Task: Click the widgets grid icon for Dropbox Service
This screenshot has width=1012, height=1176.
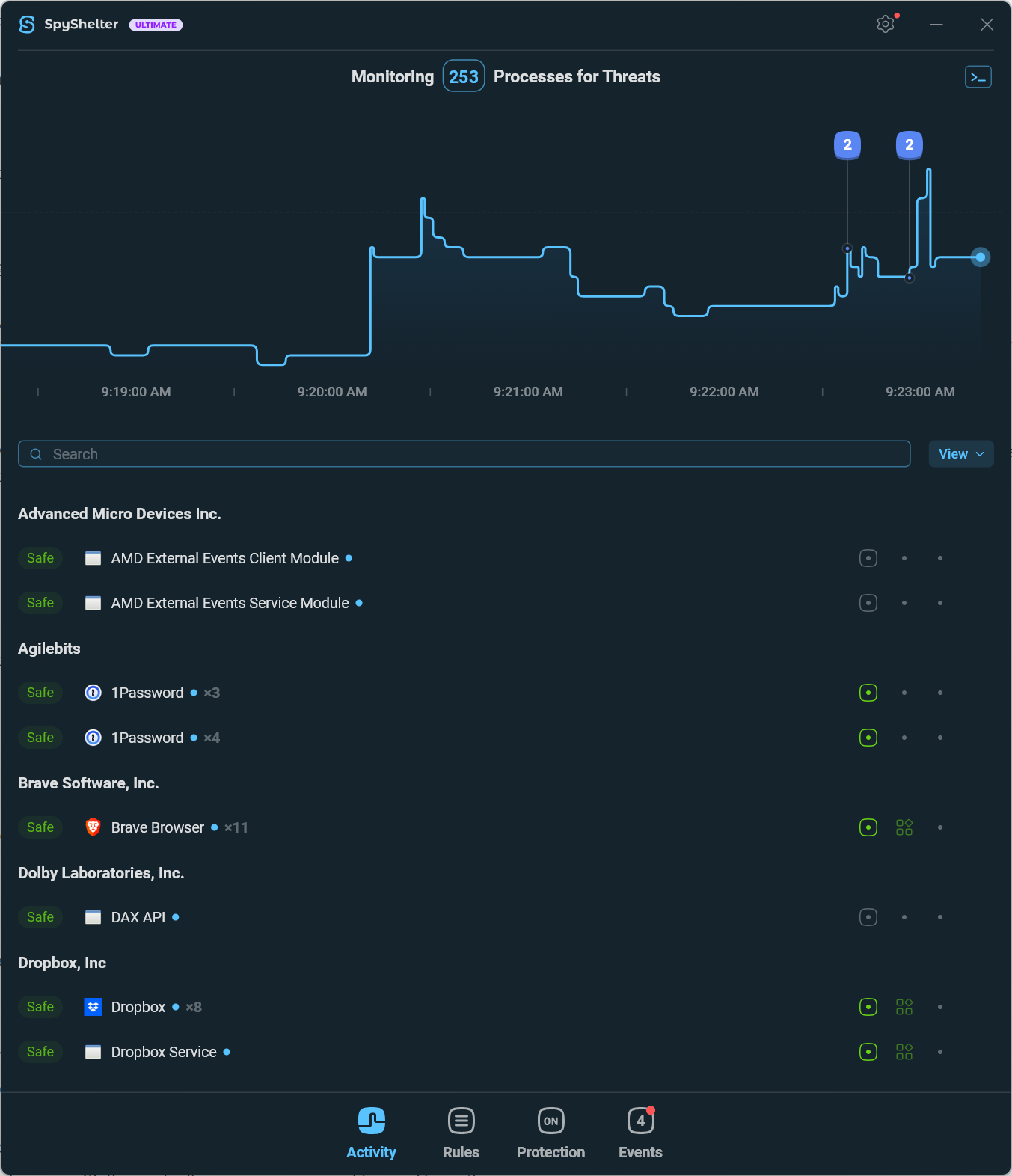Action: (x=904, y=1052)
